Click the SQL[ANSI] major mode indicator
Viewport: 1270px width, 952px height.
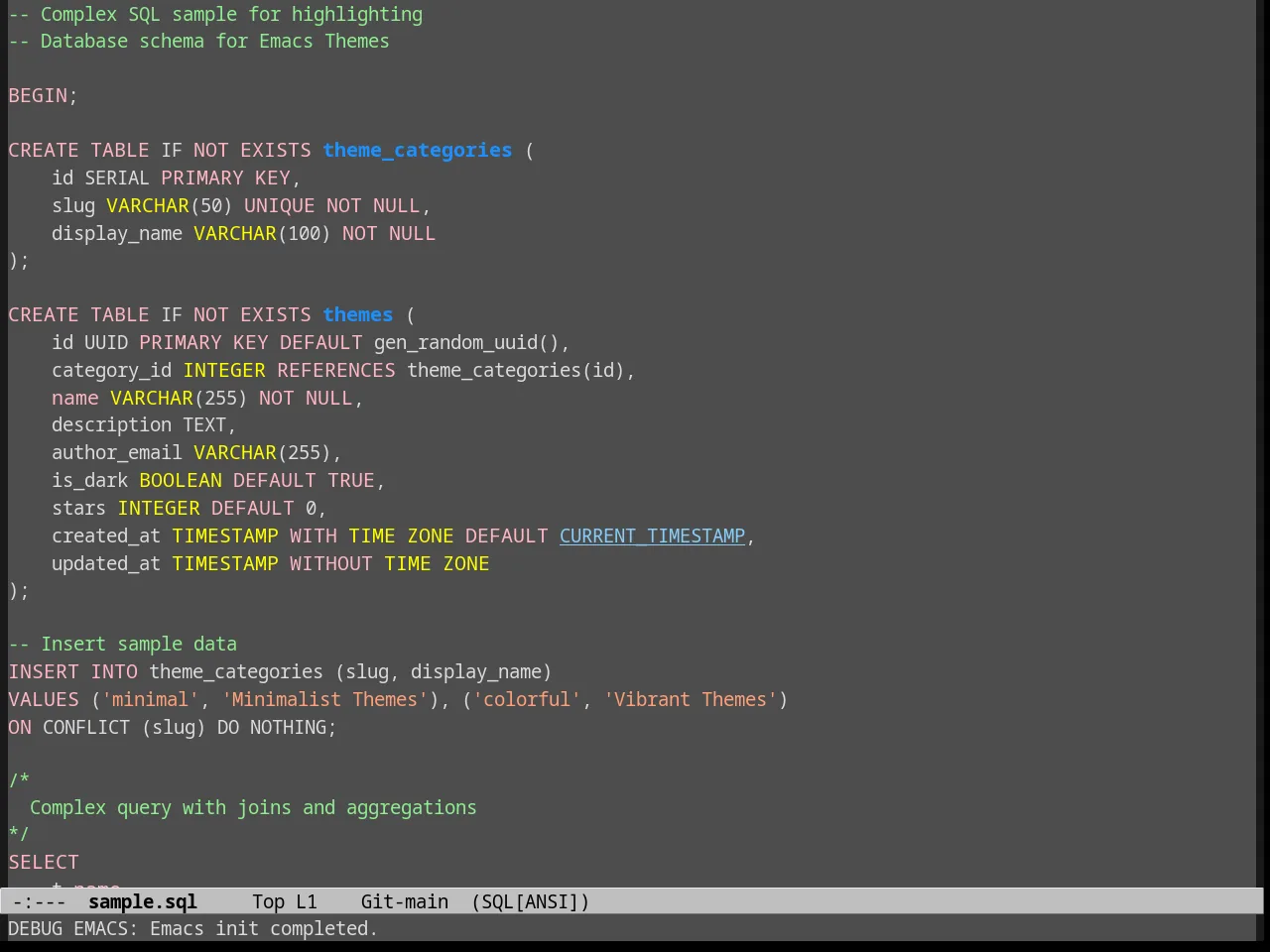coord(531,901)
